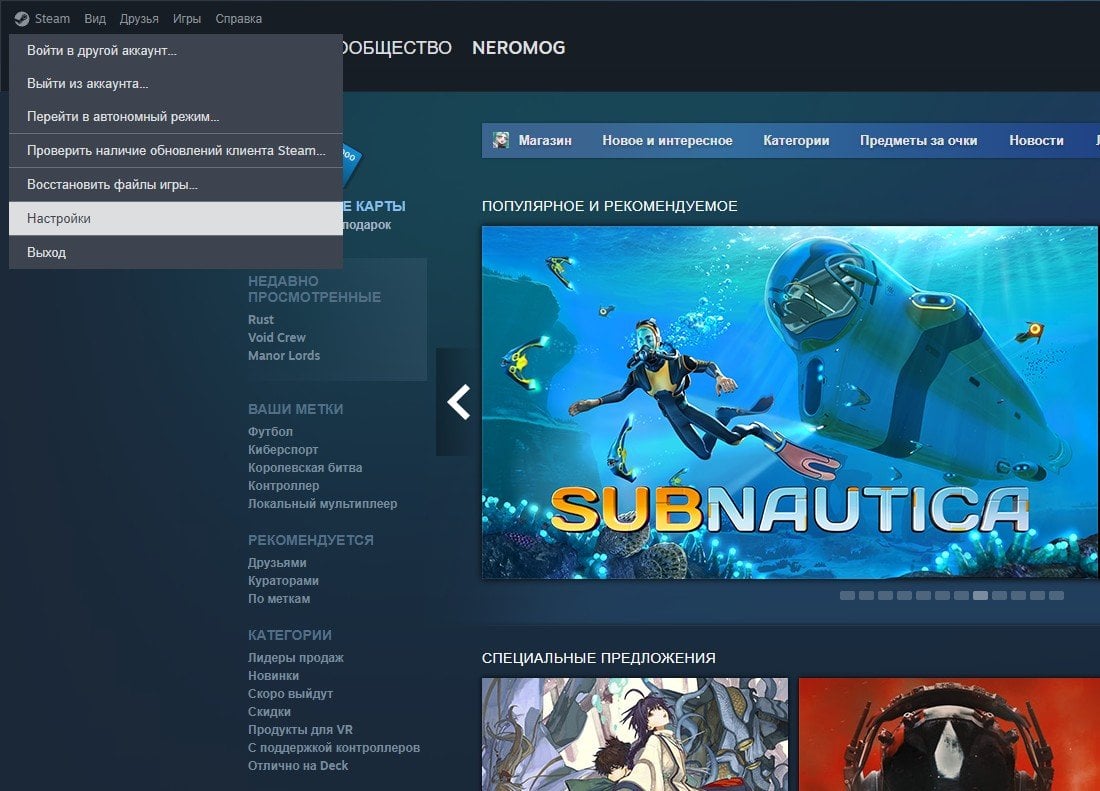Screen dimensions: 1100x791
Task: Click Перейти в автономный режим
Action: pyautogui.click(x=175, y=116)
